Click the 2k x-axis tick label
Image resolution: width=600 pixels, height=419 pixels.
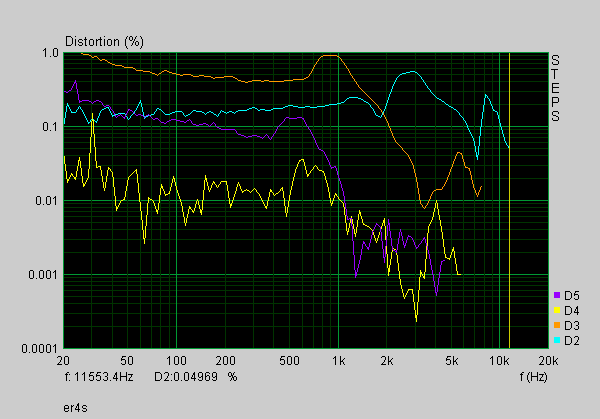coord(387,361)
